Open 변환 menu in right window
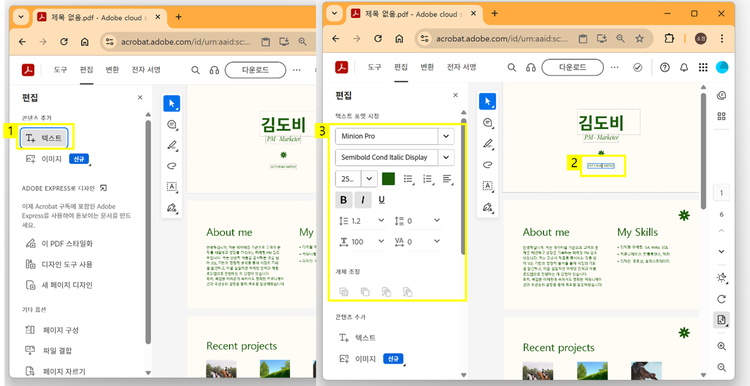 click(x=427, y=67)
